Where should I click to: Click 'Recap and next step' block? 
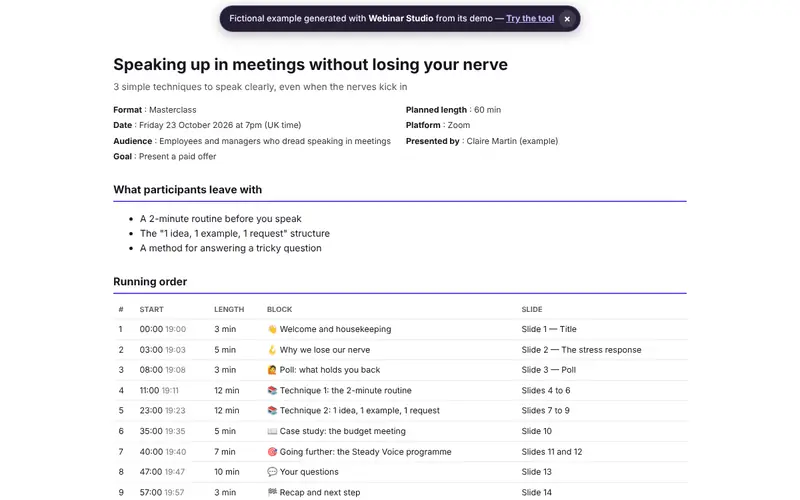320,492
